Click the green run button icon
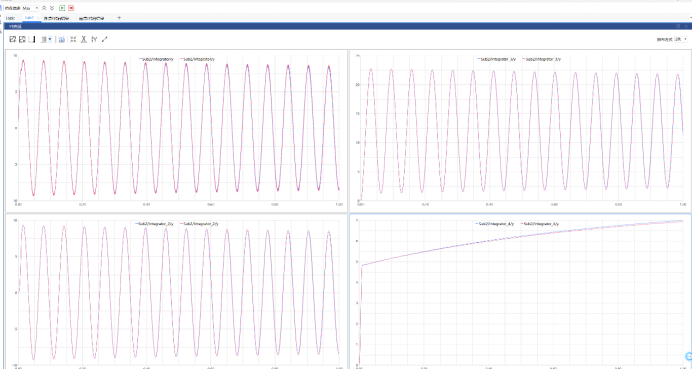The image size is (693, 370). click(62, 8)
